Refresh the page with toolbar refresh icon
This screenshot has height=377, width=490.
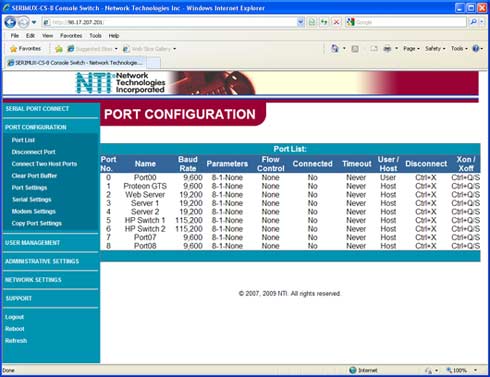[x=324, y=22]
